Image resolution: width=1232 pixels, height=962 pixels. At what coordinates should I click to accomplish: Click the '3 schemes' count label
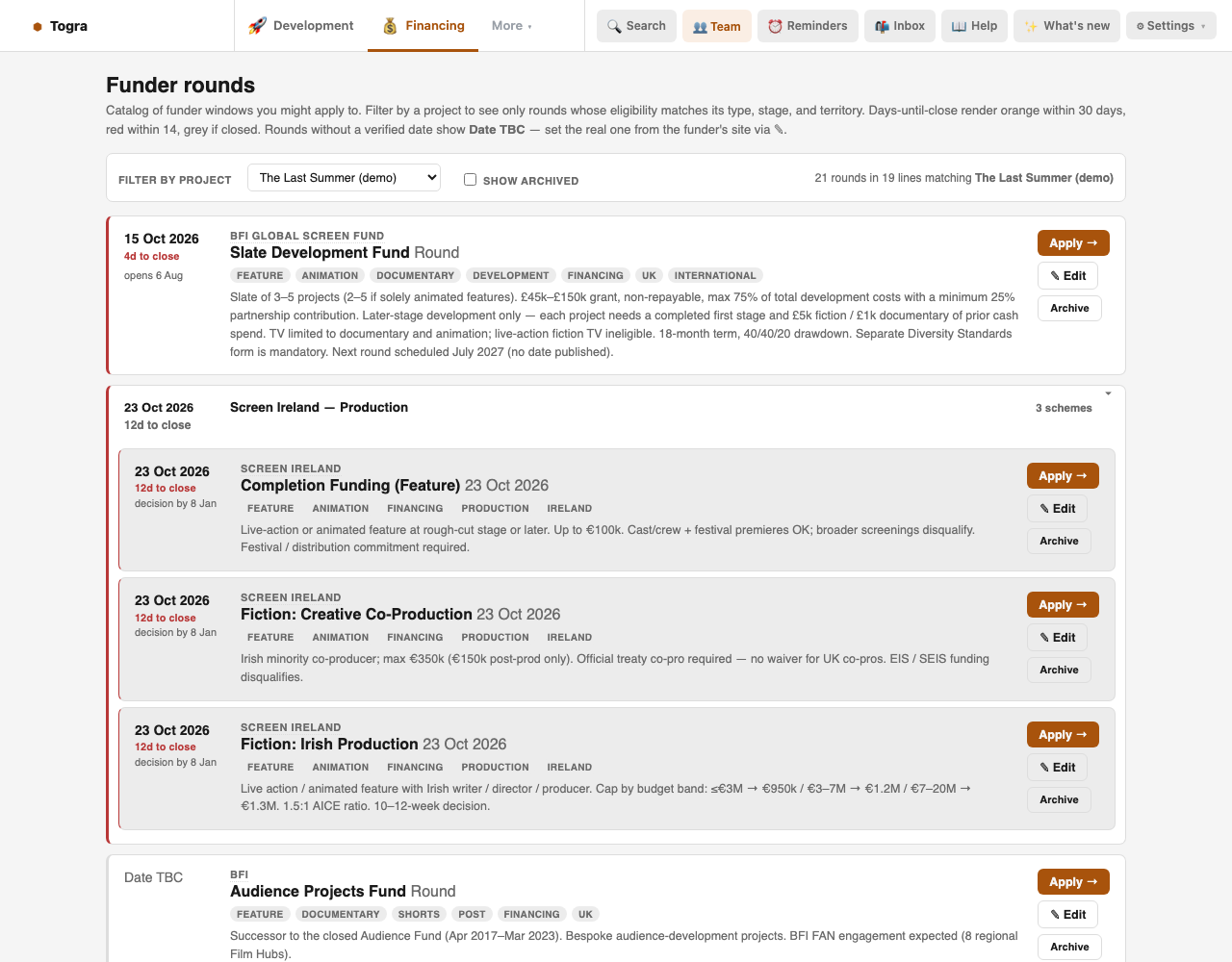pyautogui.click(x=1064, y=408)
